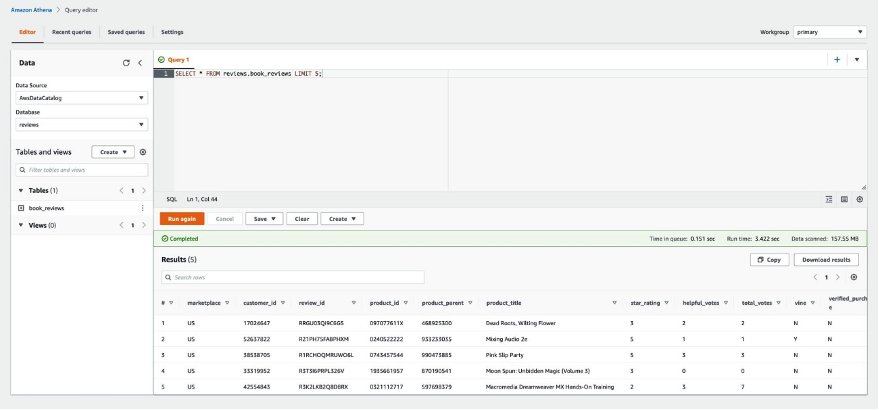Collapse the Data side panel

tap(140, 63)
